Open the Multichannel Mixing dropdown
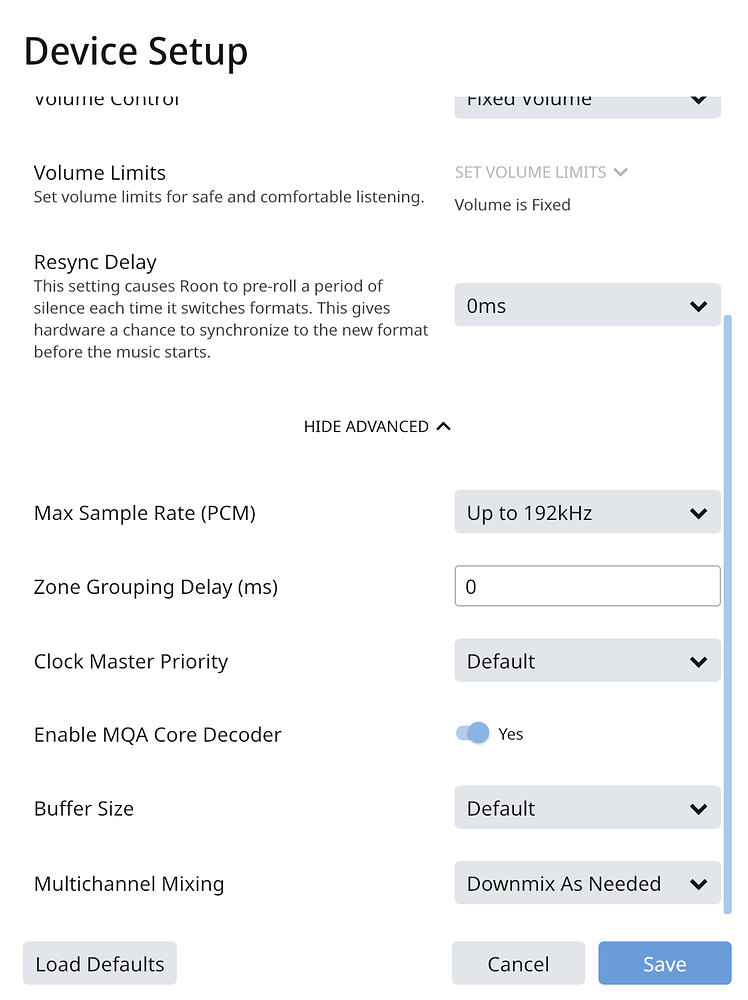This screenshot has width=748, height=1000. pos(587,884)
